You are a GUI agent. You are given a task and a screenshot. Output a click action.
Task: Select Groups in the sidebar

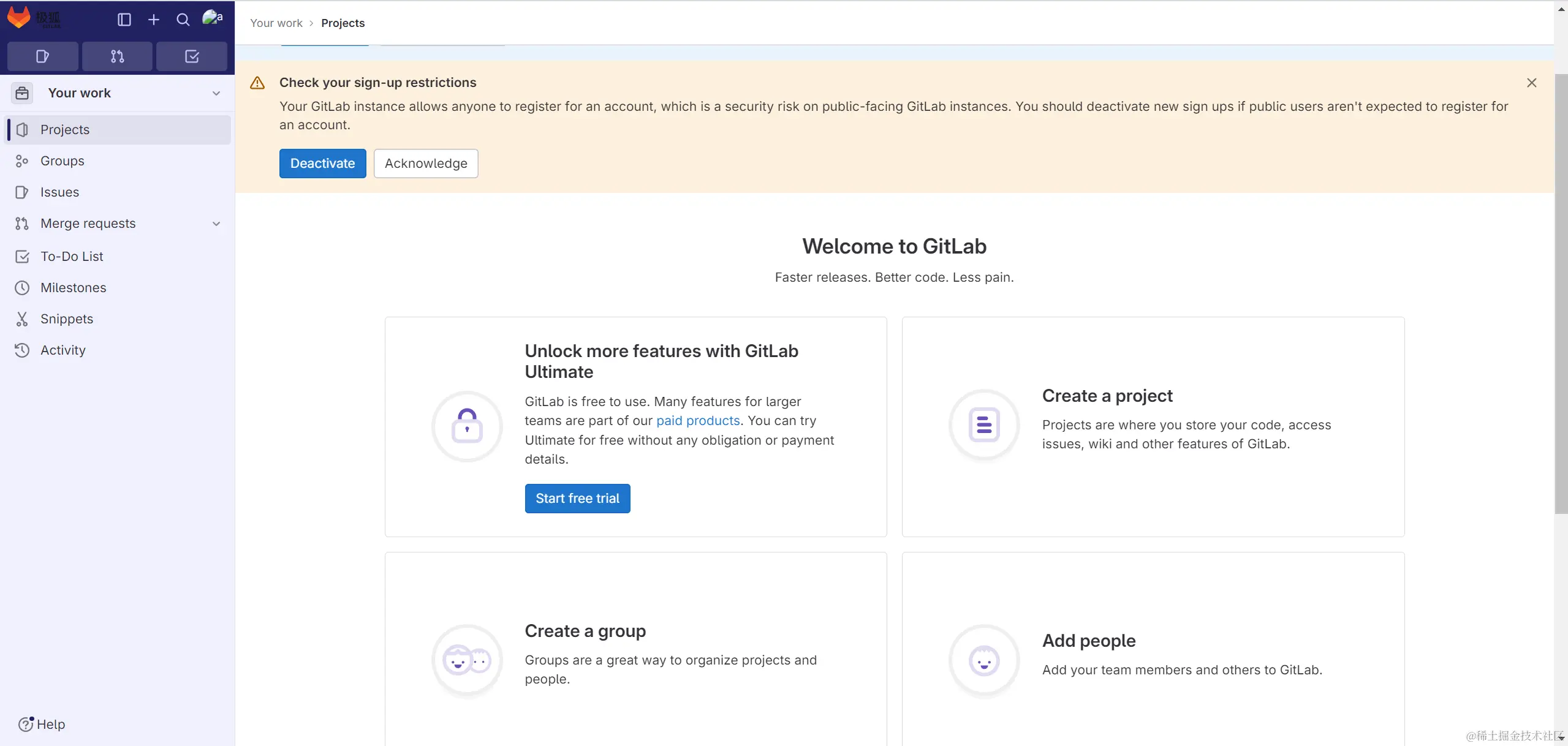[62, 161]
